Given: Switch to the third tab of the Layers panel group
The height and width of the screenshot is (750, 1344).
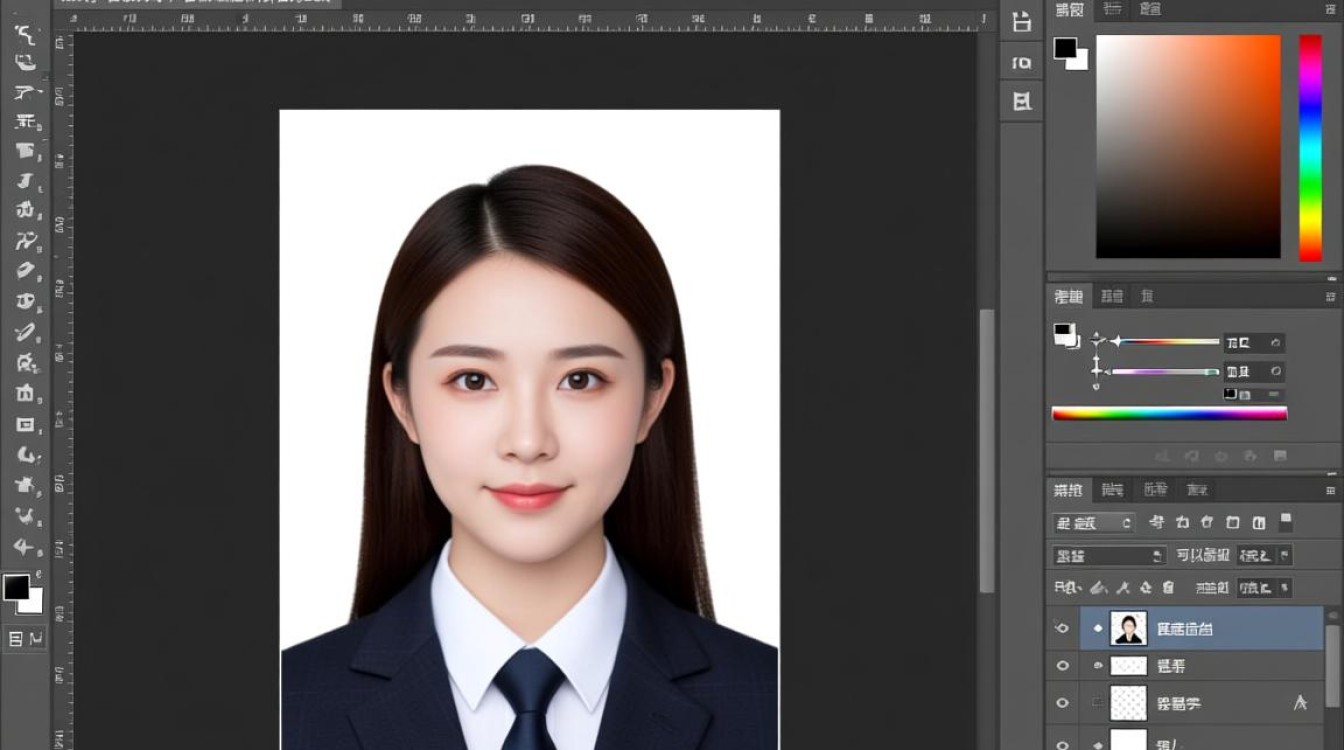Looking at the screenshot, I should (x=1155, y=490).
